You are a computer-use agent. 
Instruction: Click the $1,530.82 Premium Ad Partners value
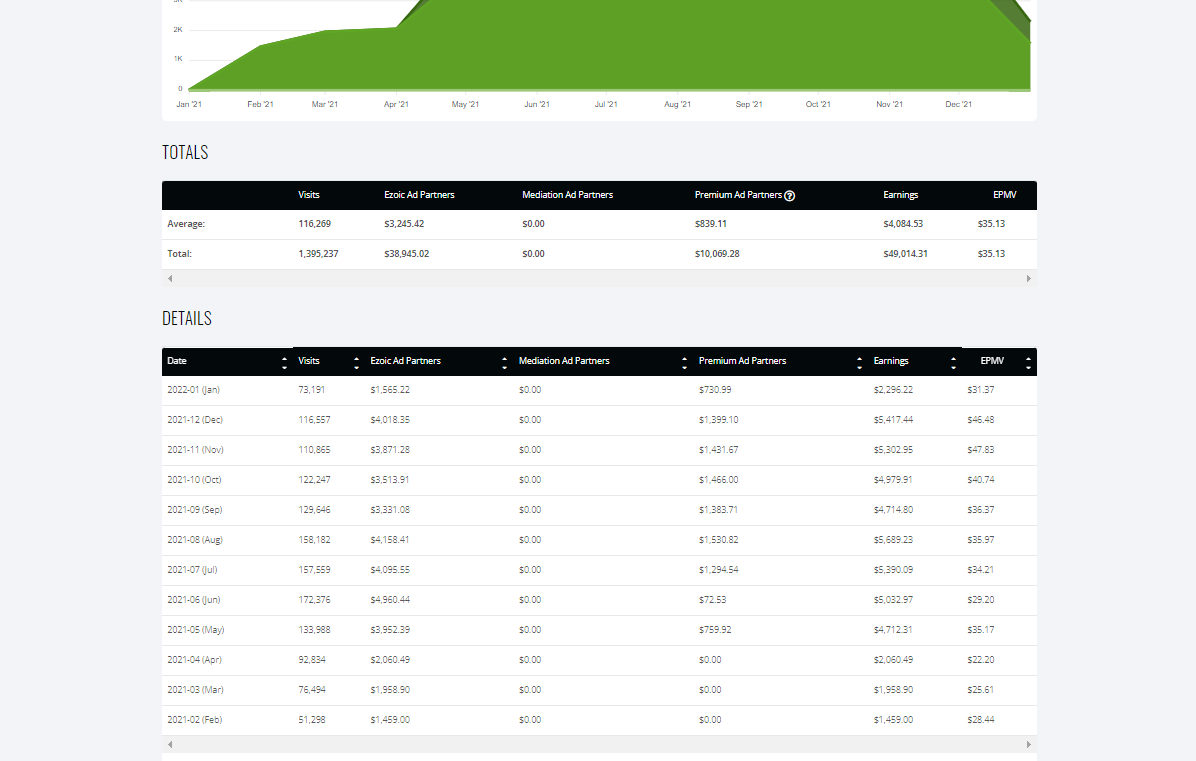[x=719, y=540]
